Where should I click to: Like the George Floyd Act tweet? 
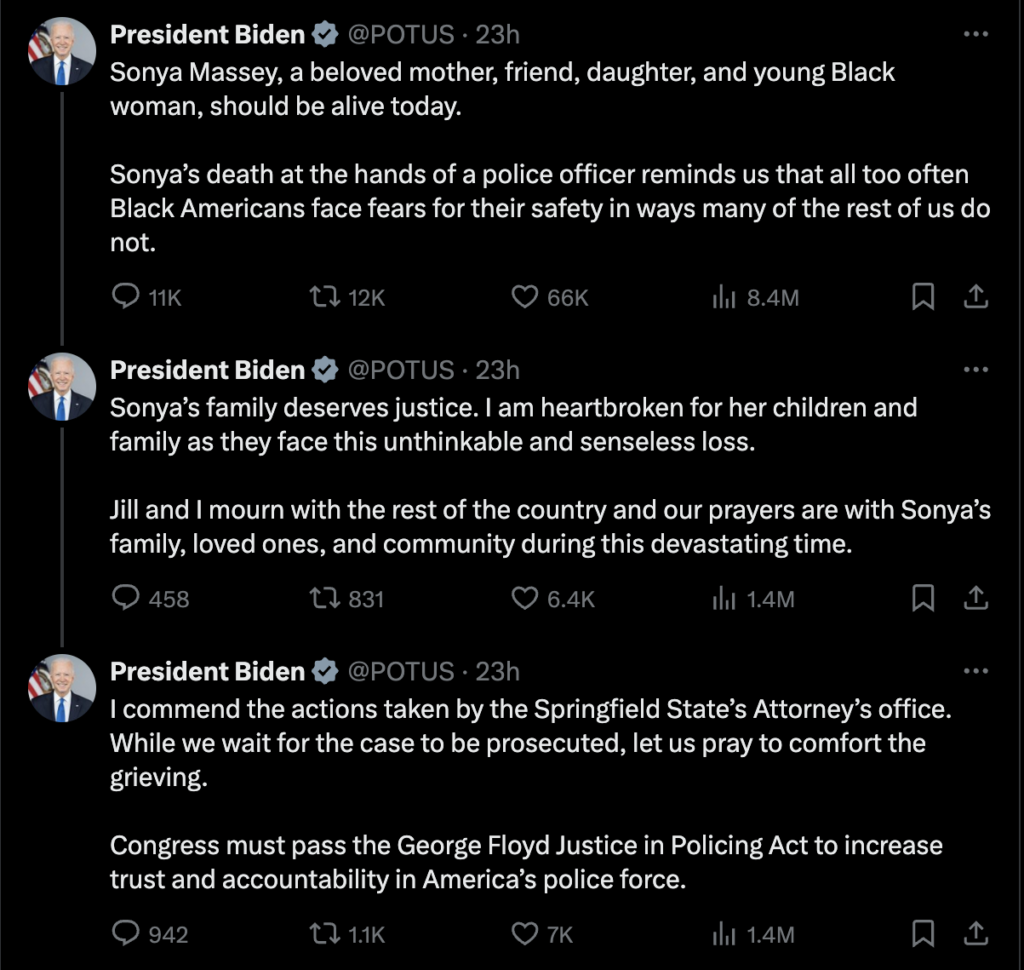pyautogui.click(x=525, y=934)
